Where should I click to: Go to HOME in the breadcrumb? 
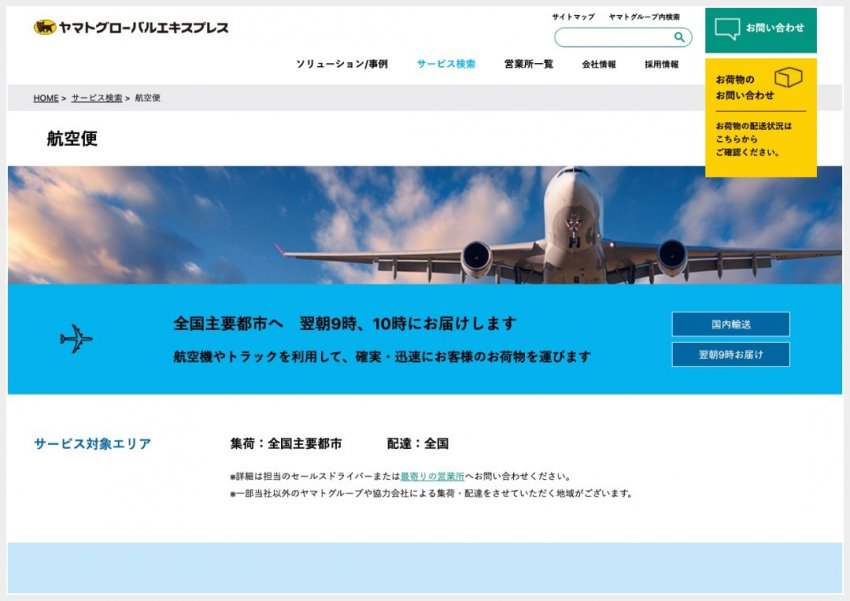click(46, 98)
